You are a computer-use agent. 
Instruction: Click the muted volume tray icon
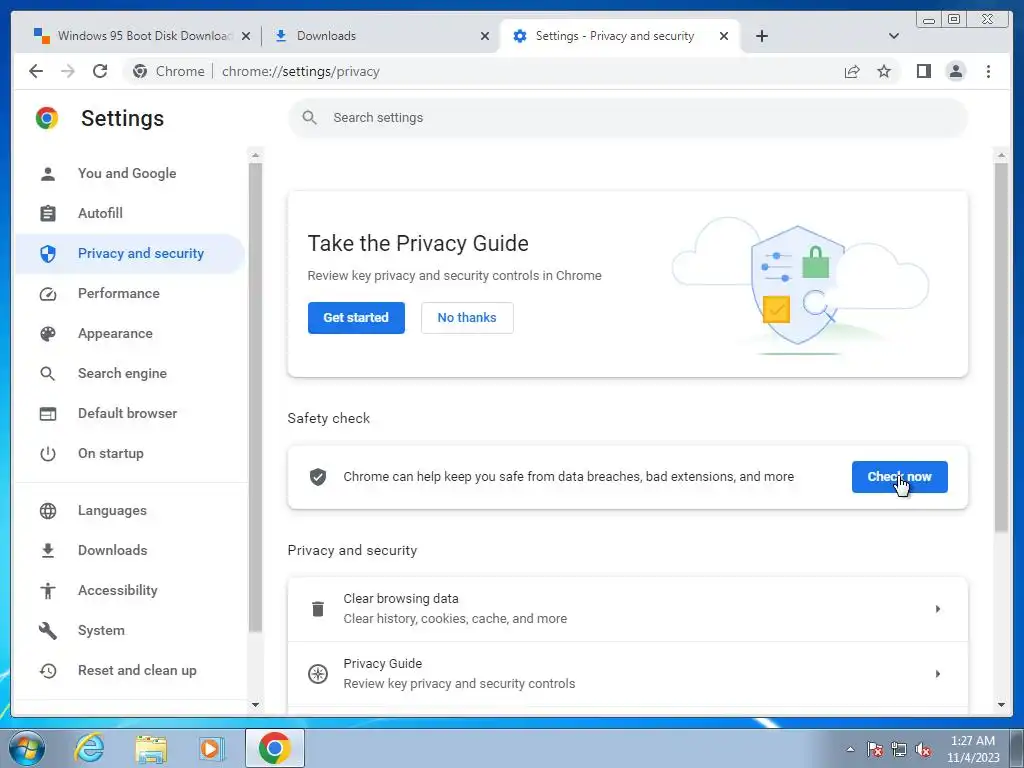pyautogui.click(x=923, y=749)
